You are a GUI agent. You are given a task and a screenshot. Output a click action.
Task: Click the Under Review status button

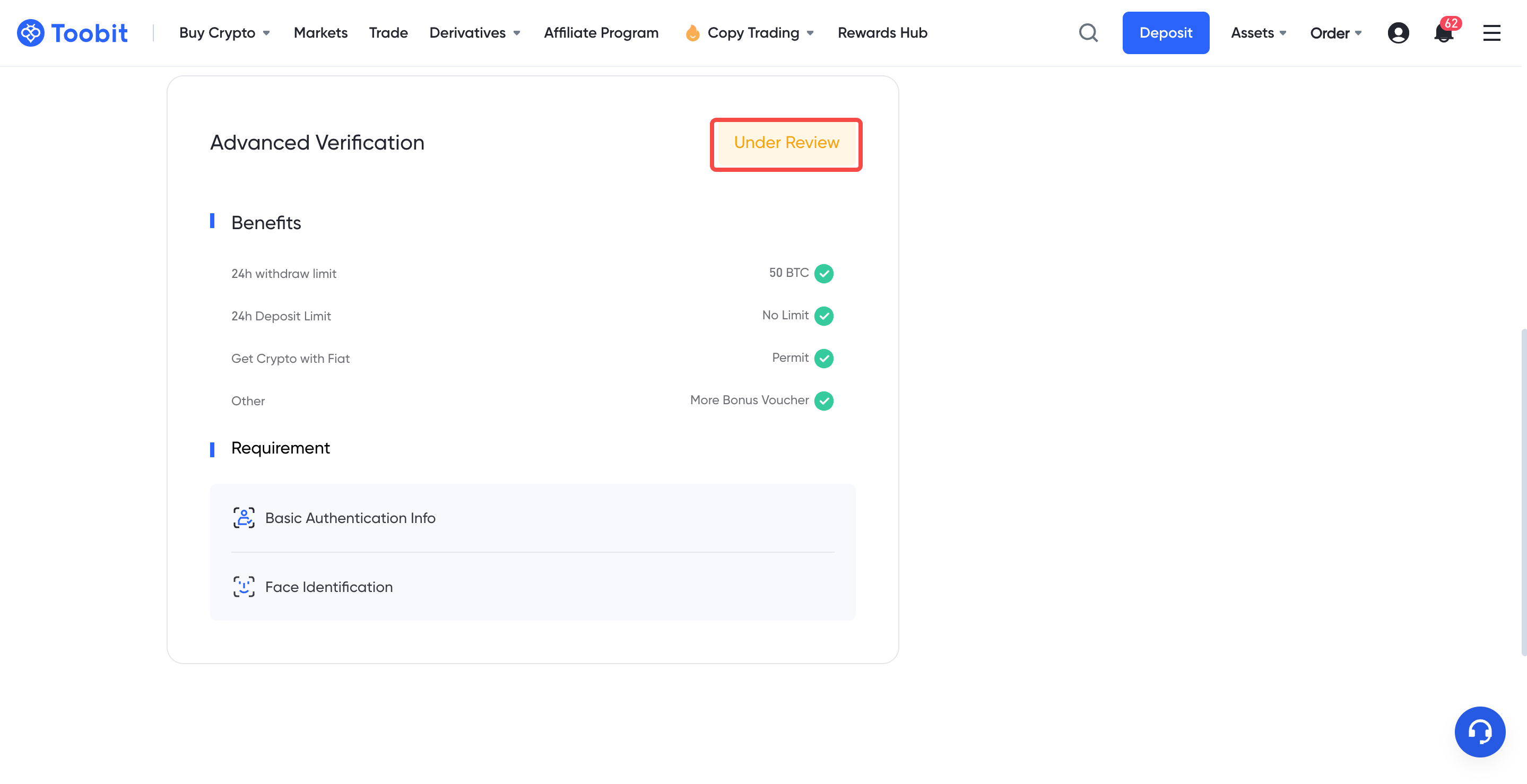click(786, 143)
